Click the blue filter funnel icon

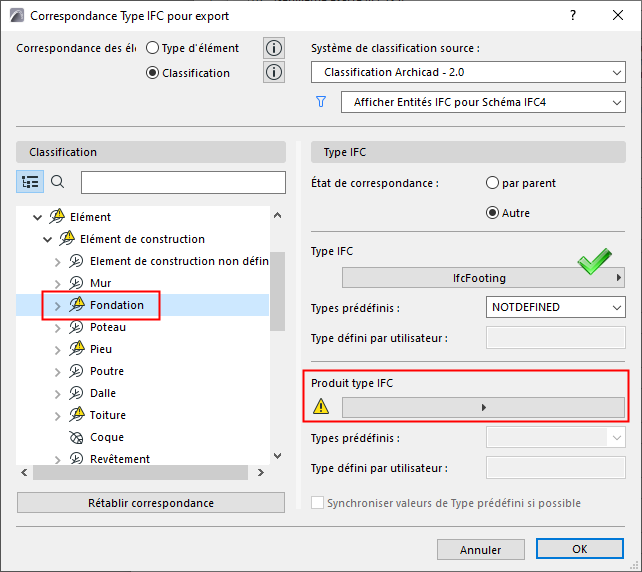tap(321, 102)
